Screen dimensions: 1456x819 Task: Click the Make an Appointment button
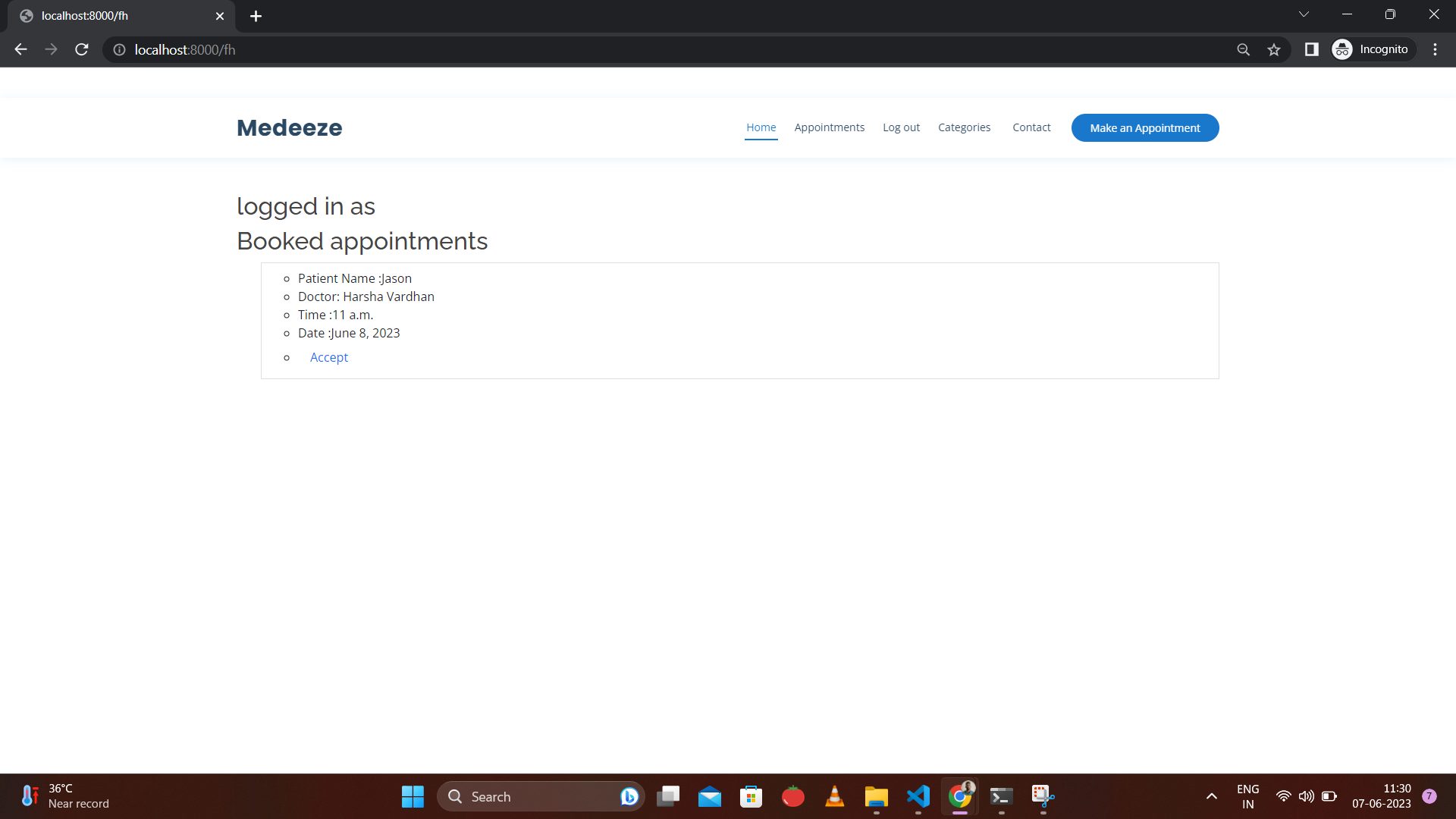pos(1145,128)
